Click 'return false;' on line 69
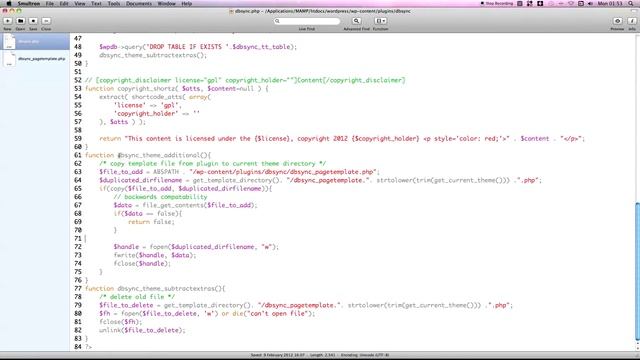Viewport: 640px width, 360px height. coord(151,222)
